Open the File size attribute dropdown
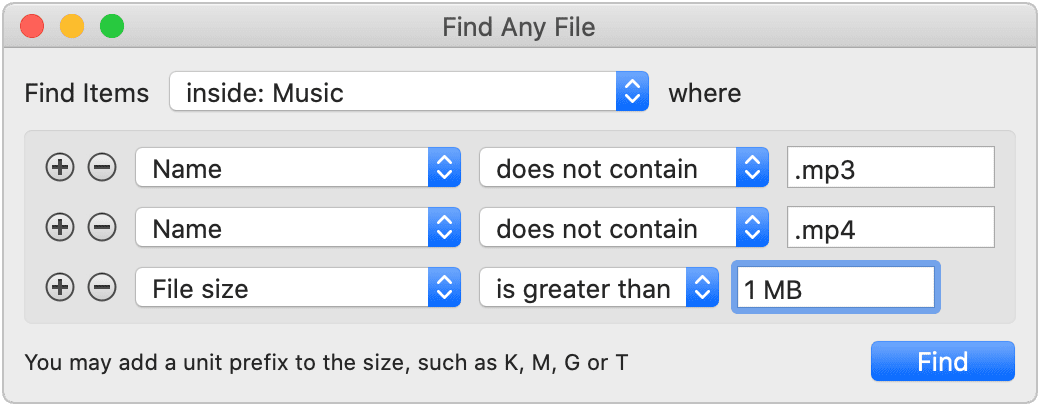1040x406 pixels. (297, 288)
